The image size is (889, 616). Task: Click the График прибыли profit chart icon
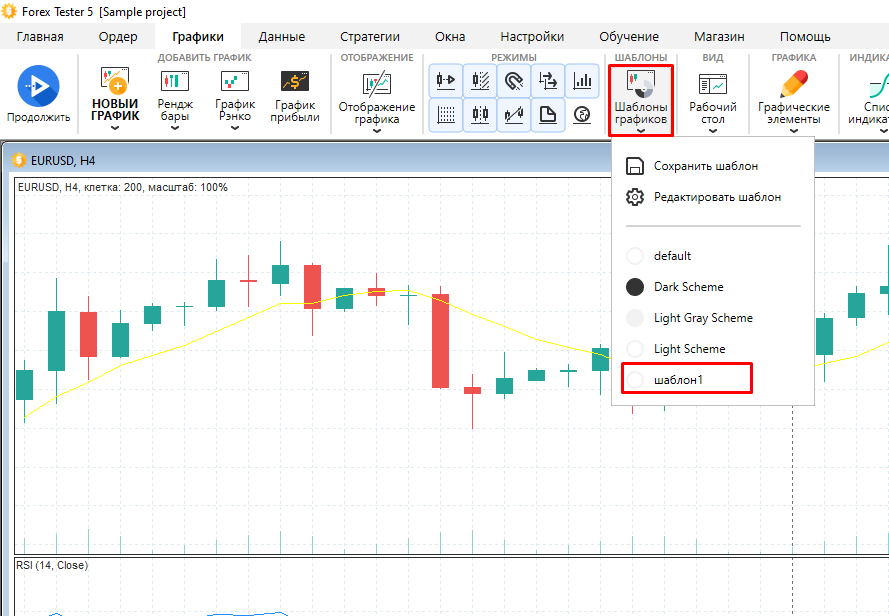click(x=294, y=82)
